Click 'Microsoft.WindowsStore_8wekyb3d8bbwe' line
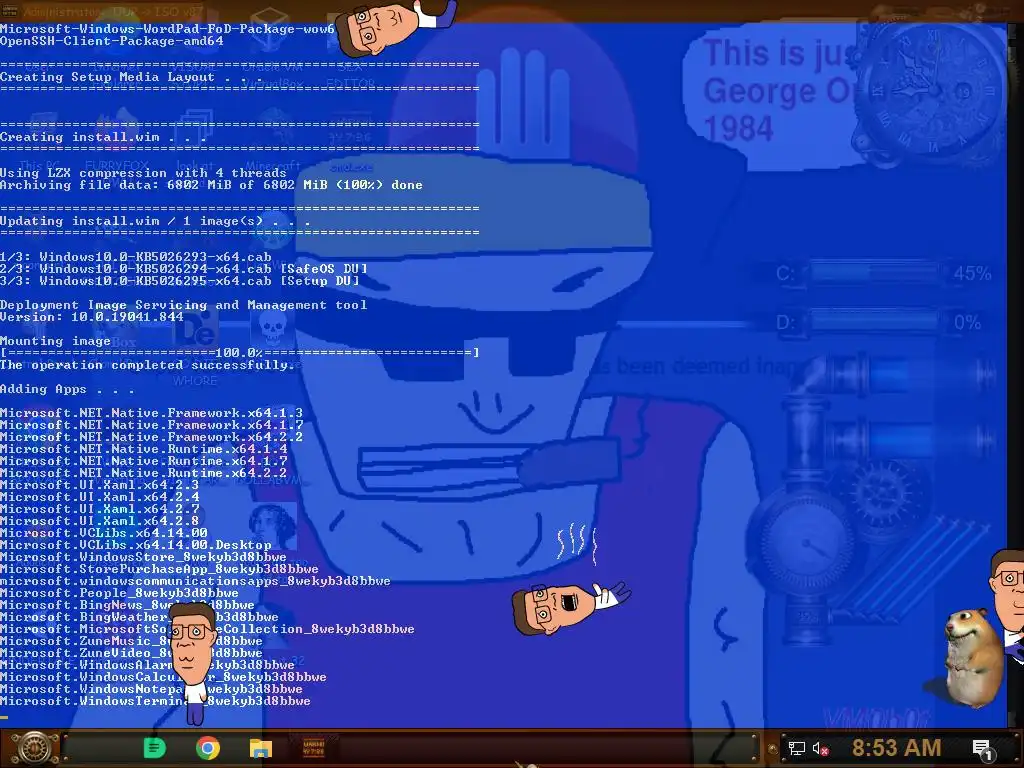The height and width of the screenshot is (768, 1024). click(x=143, y=557)
